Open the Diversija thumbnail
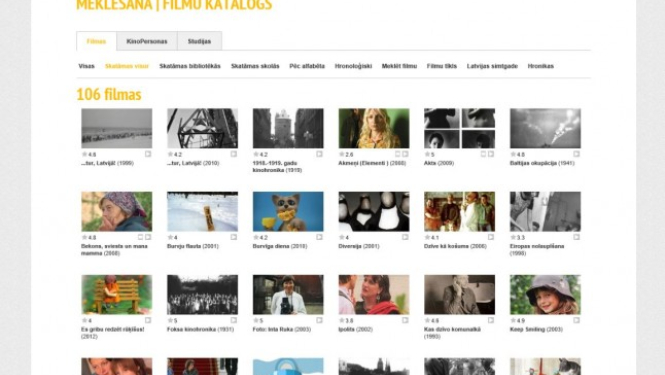The width and height of the screenshot is (665, 375). point(374,211)
